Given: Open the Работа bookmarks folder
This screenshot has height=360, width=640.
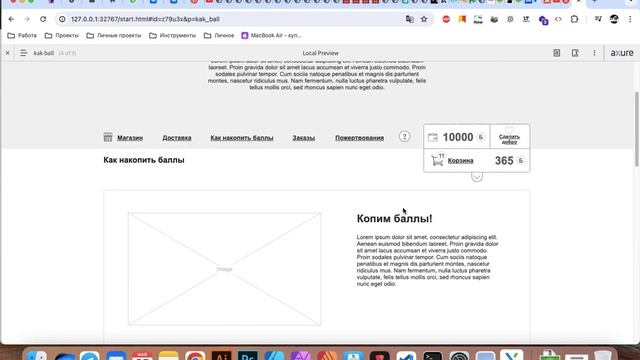Looking at the screenshot, I should (22, 36).
